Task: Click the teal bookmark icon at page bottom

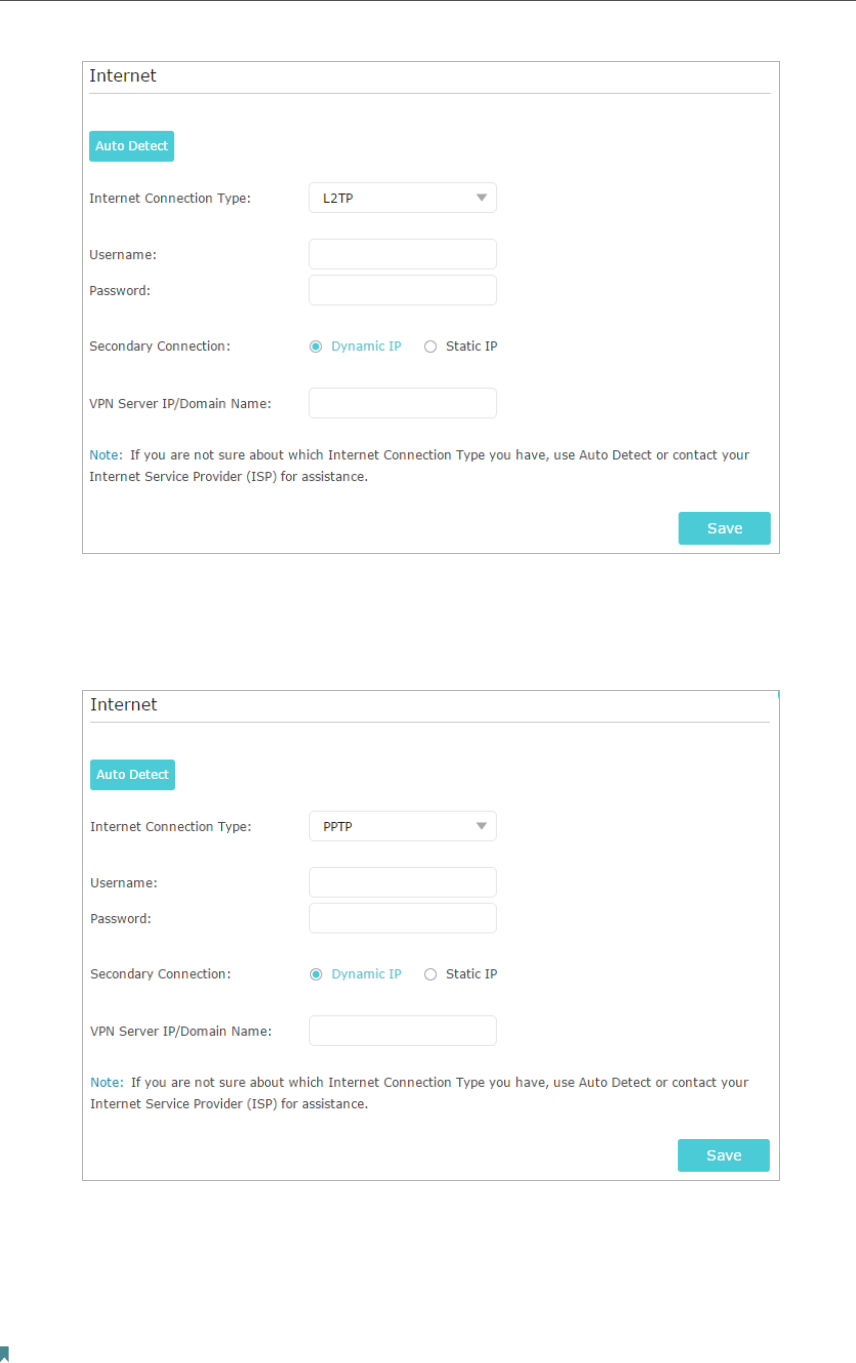Action: tap(4, 1353)
